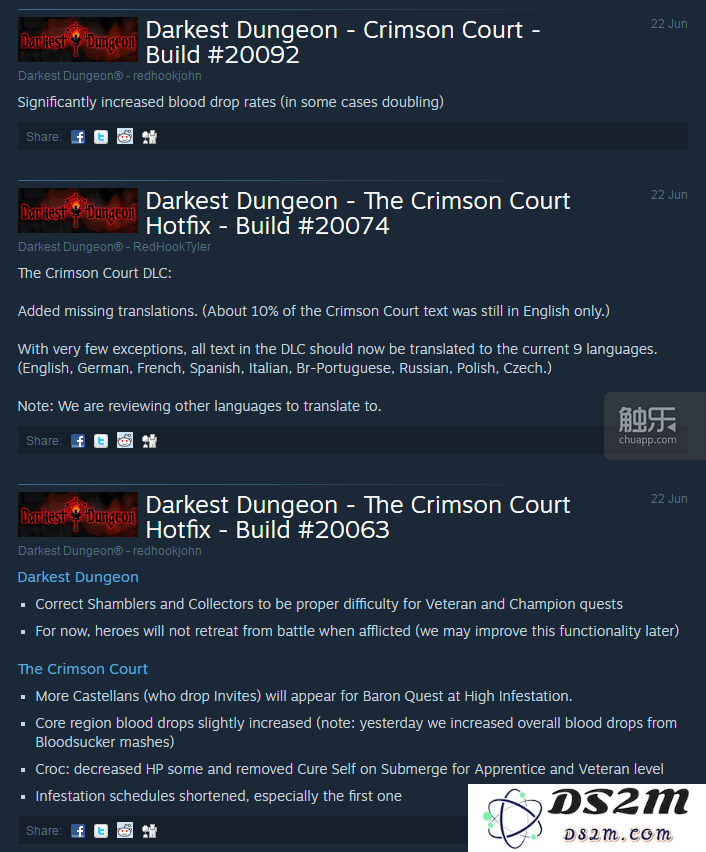Share Build #20074 hotfix on Reddit
The height and width of the screenshot is (852, 706).
pyautogui.click(x=125, y=441)
